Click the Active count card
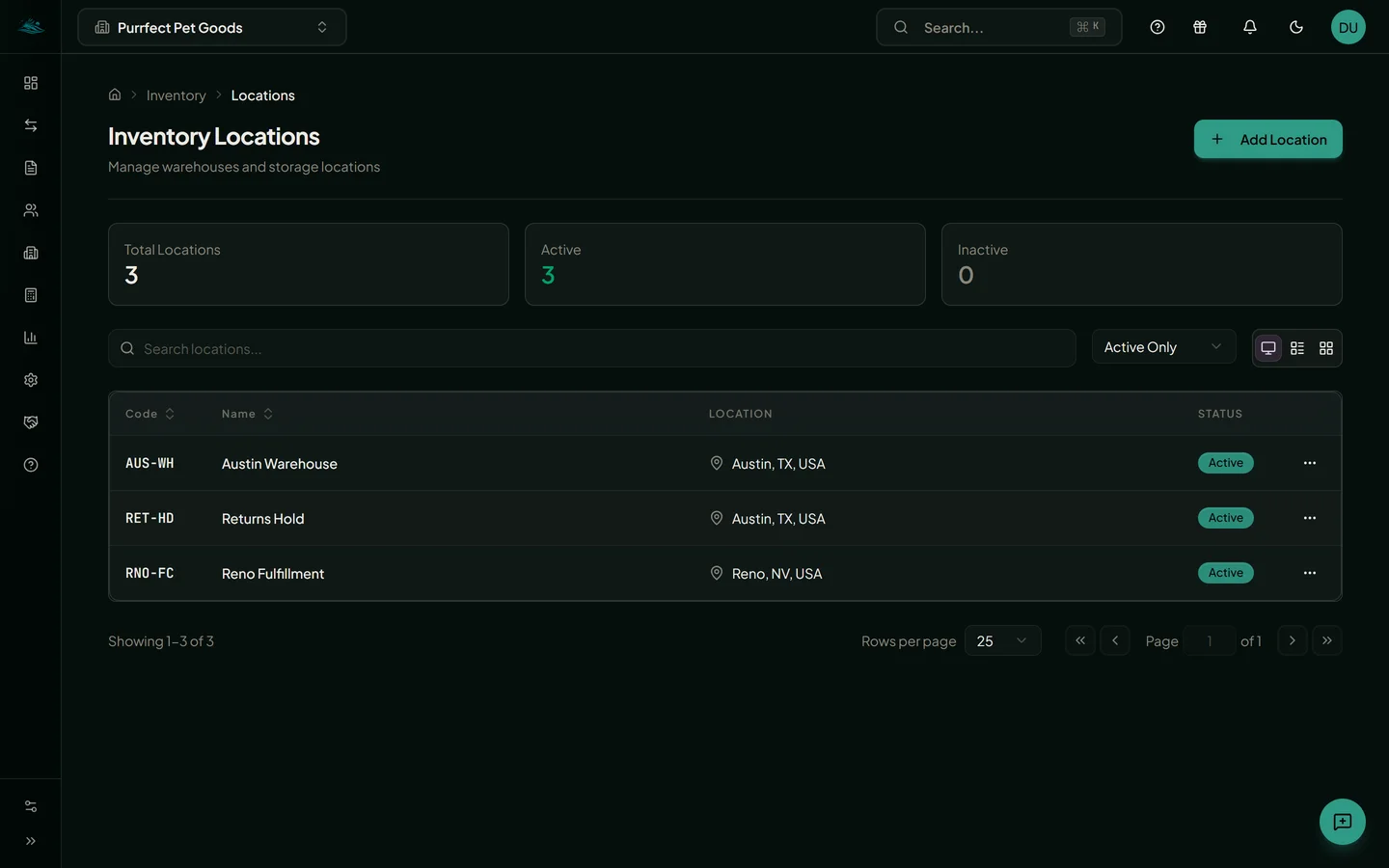 point(725,264)
